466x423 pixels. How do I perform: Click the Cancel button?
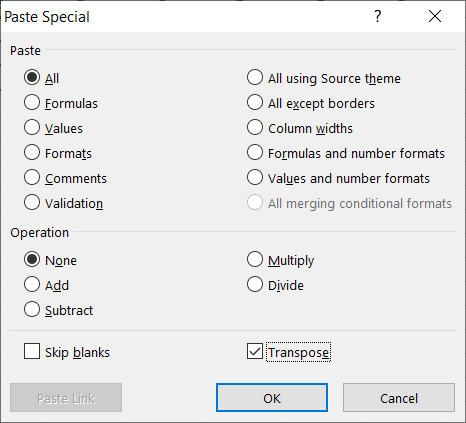click(399, 398)
